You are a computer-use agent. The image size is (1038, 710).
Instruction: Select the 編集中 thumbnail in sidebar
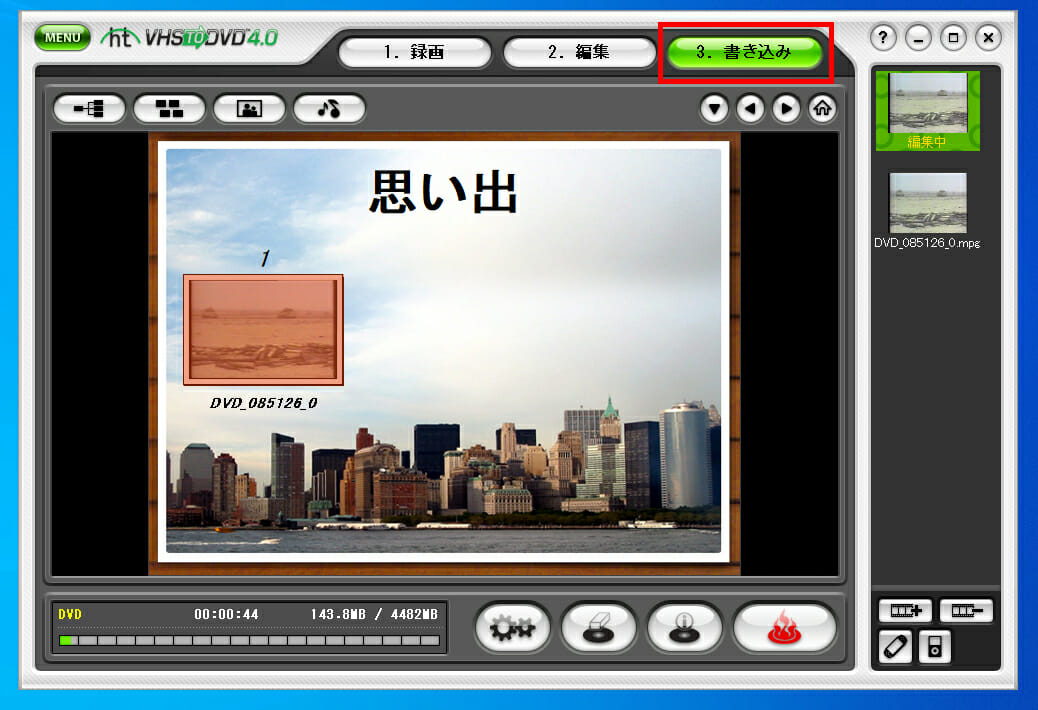tap(927, 111)
